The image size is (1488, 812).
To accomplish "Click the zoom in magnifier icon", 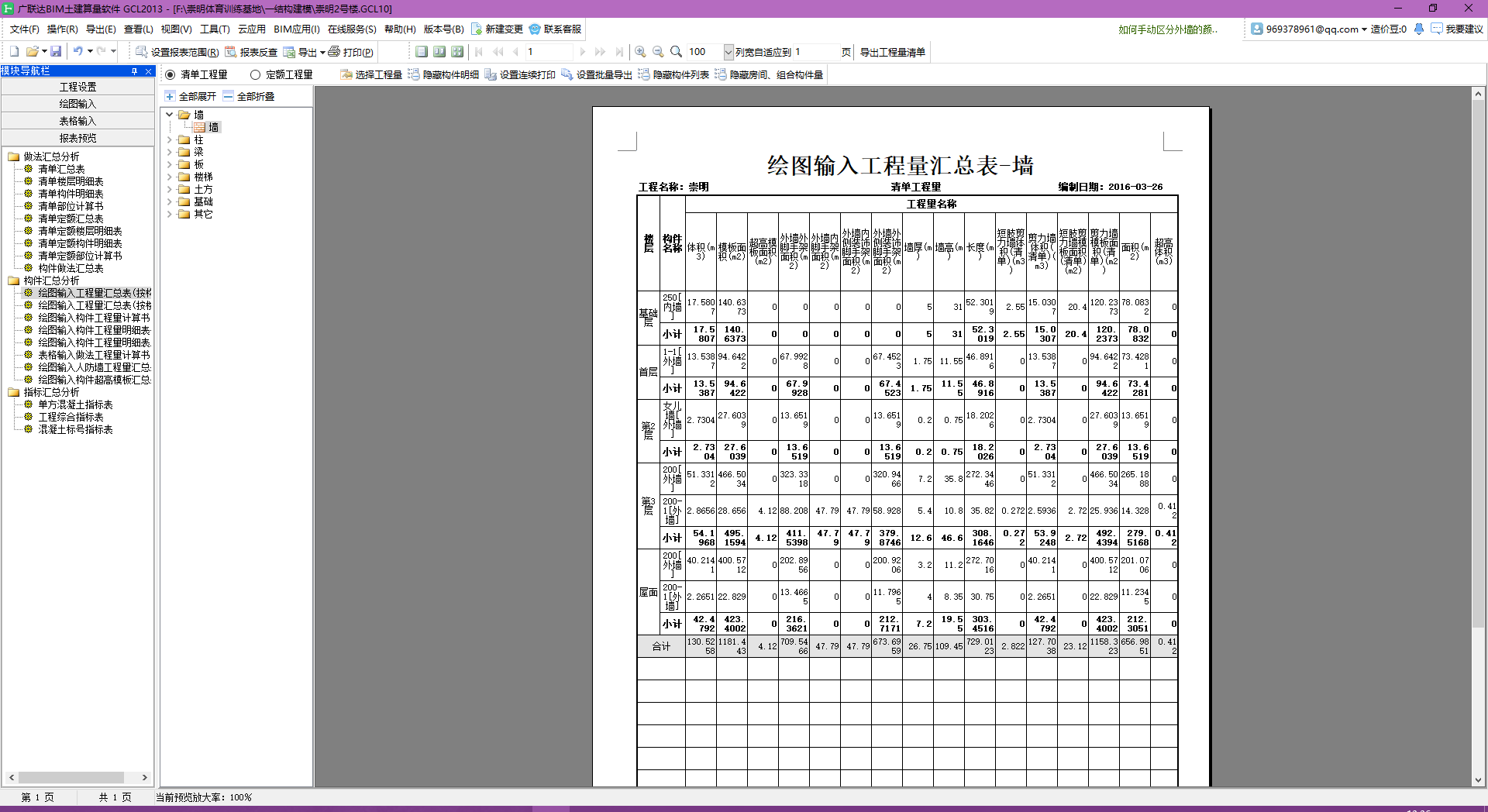I will 640,52.
